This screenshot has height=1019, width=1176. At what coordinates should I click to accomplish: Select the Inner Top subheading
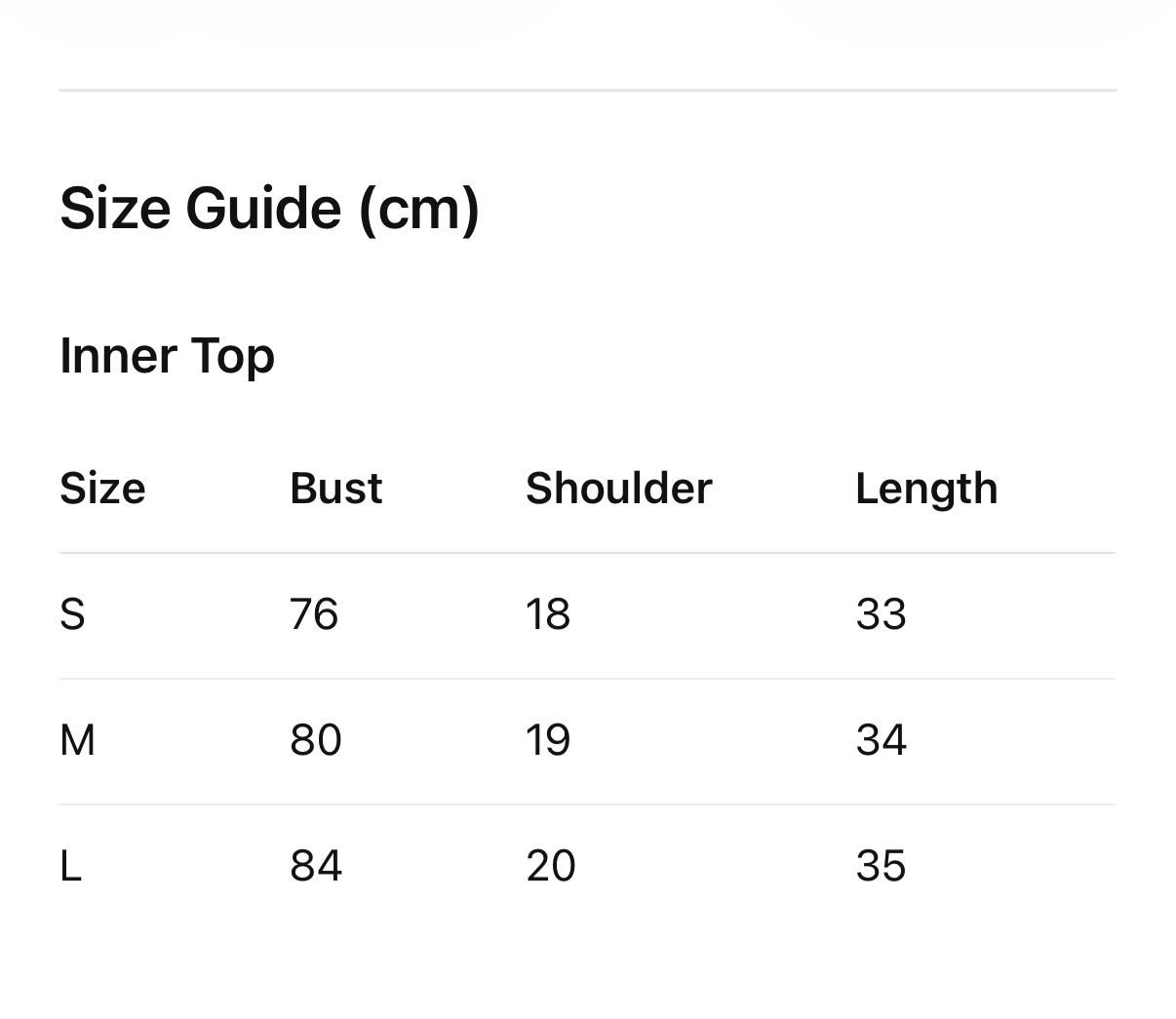167,355
